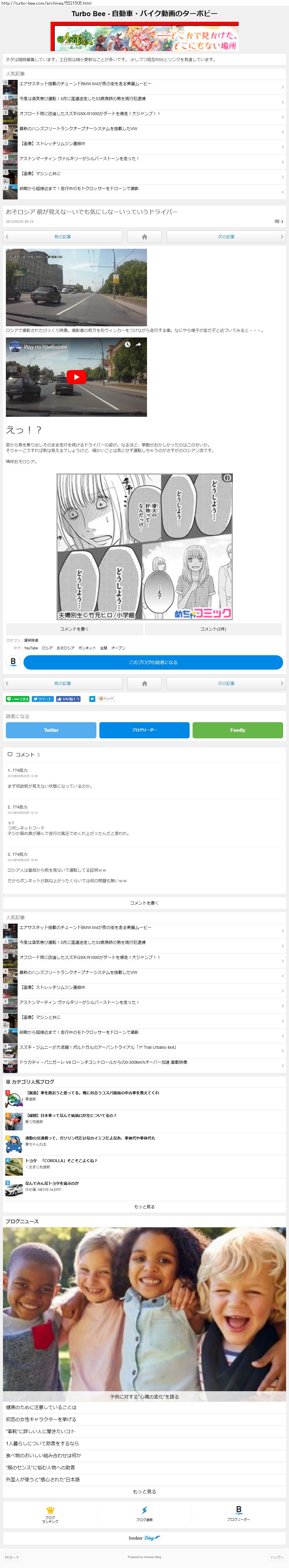The height and width of the screenshot is (1568, 289).
Task: Click もっと見る under blog news
Action: (145, 1492)
